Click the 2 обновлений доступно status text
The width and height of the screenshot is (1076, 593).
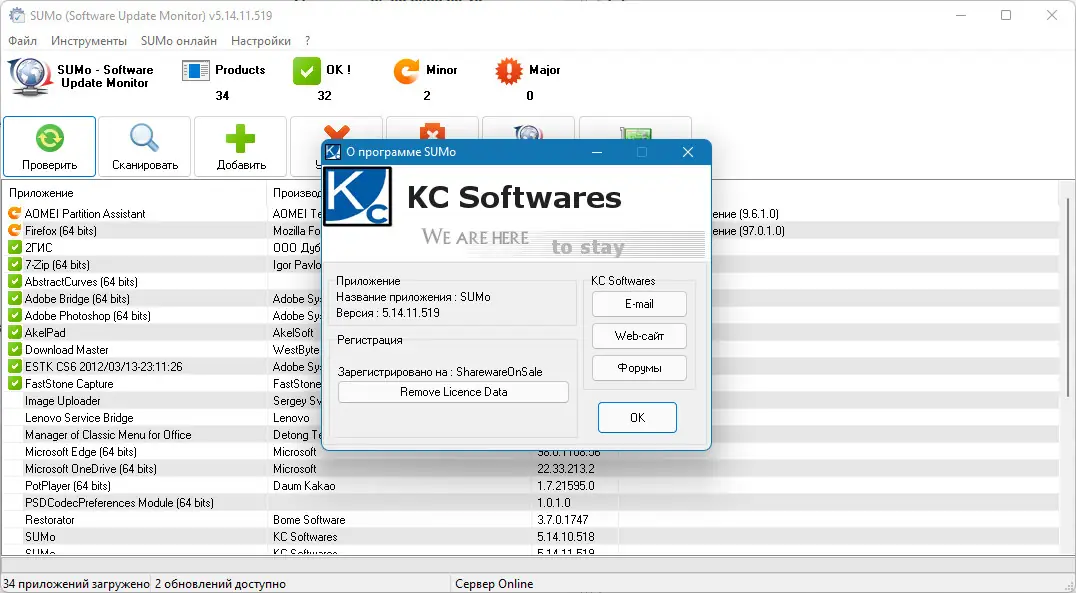click(220, 584)
